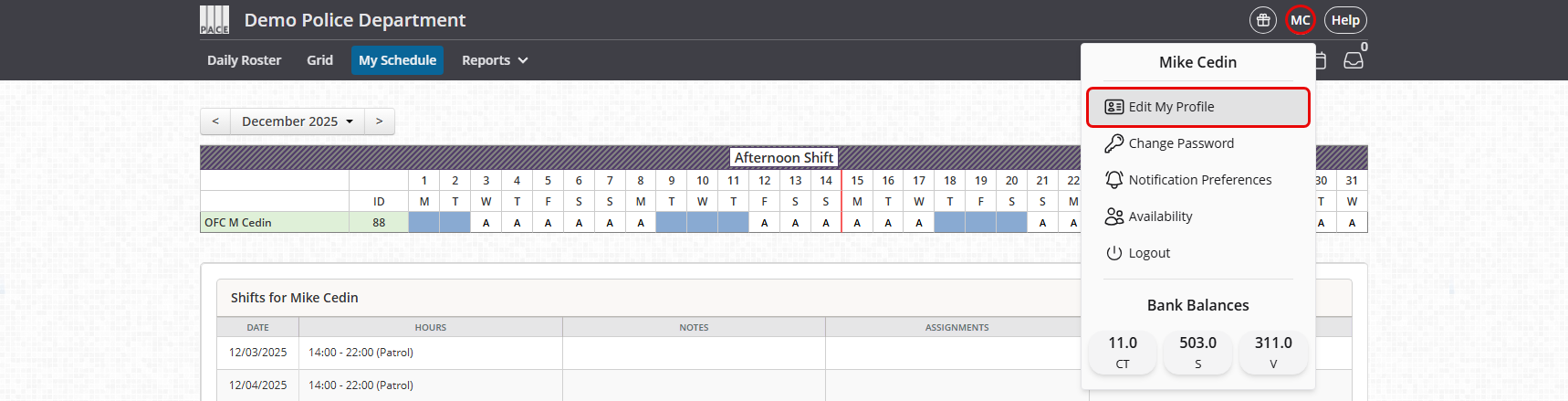Click the S bank balance 503.0
The width and height of the screenshot is (1568, 401).
point(1197,352)
